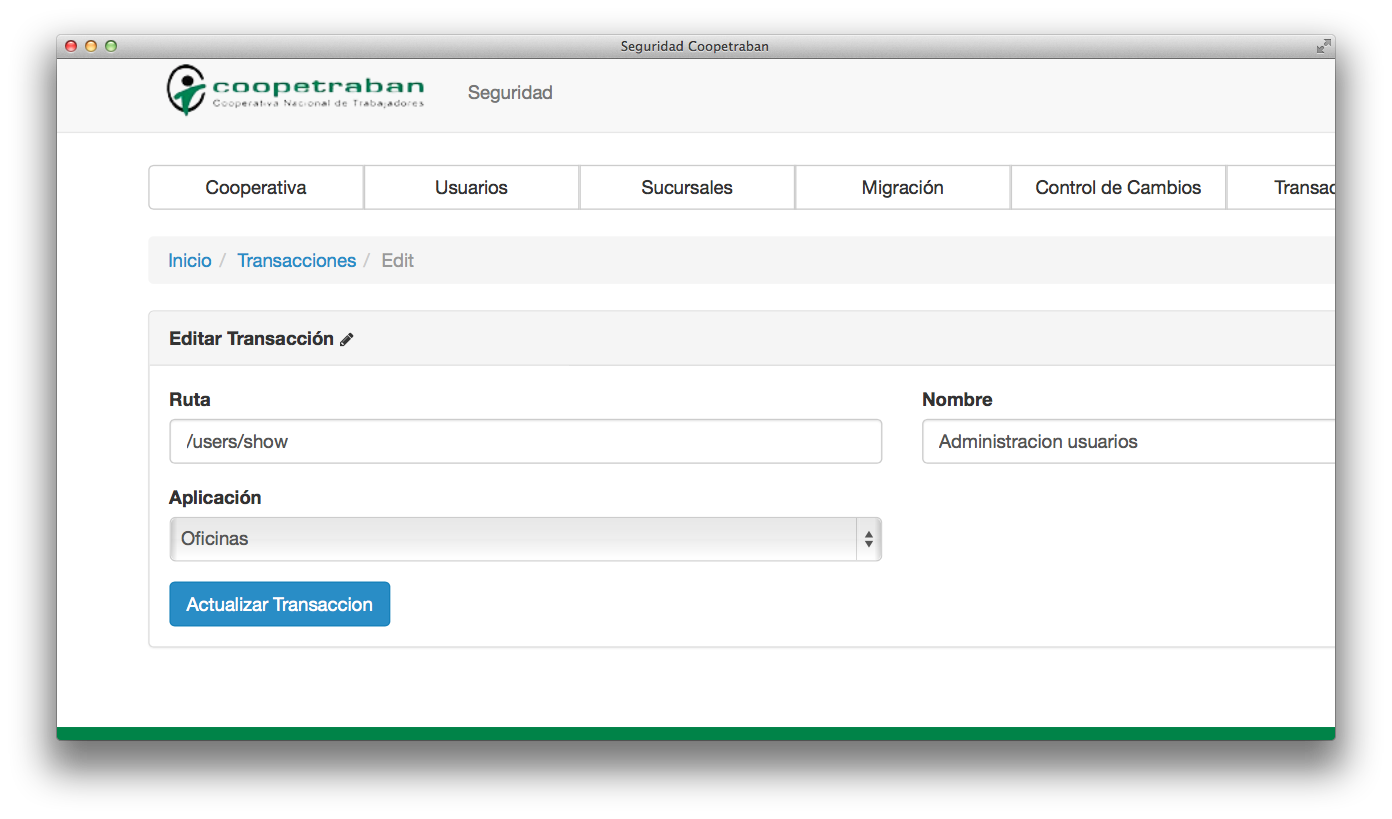Click the Nombre field label

click(x=957, y=399)
